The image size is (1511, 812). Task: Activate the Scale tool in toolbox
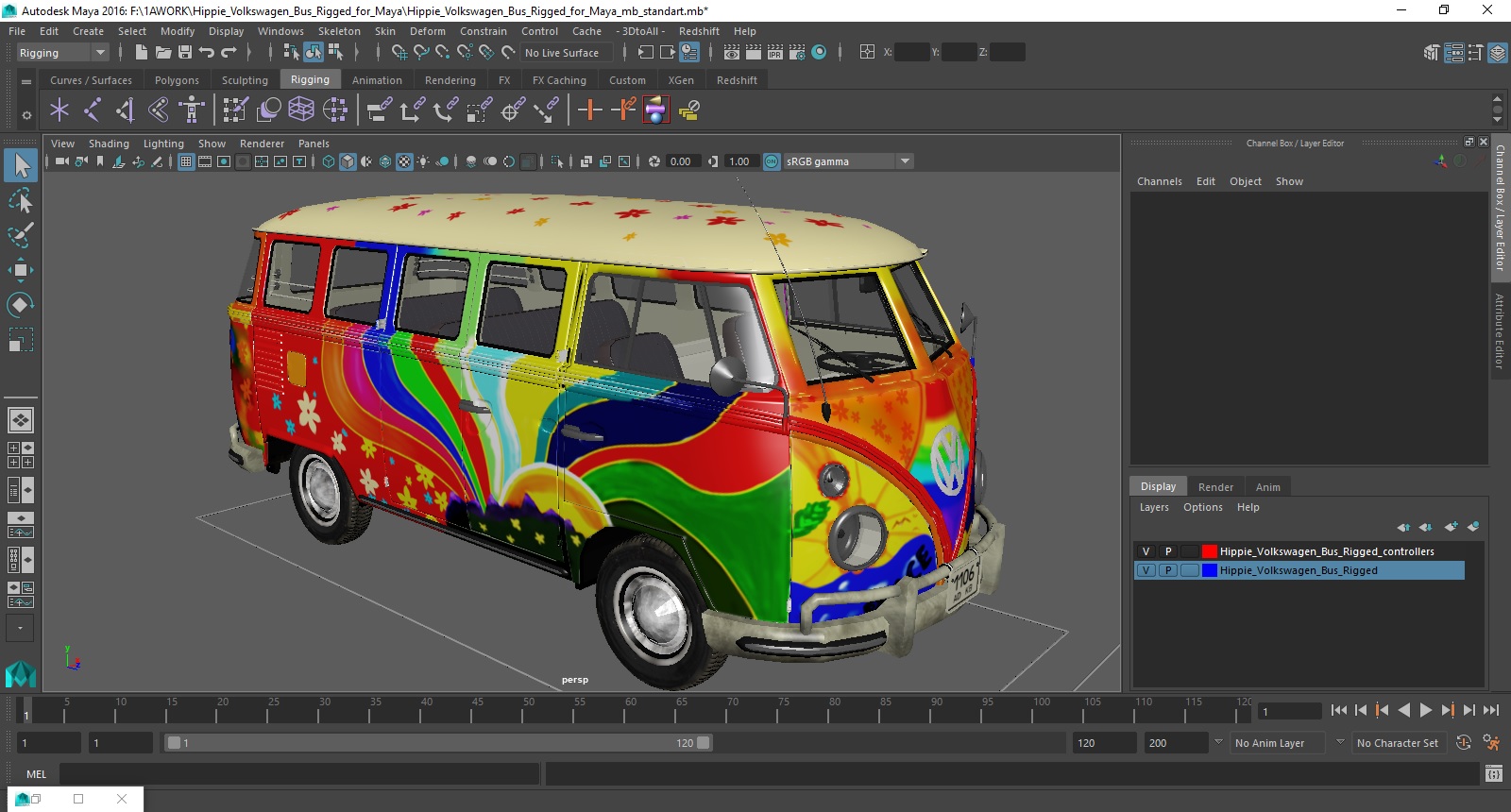pos(21,339)
